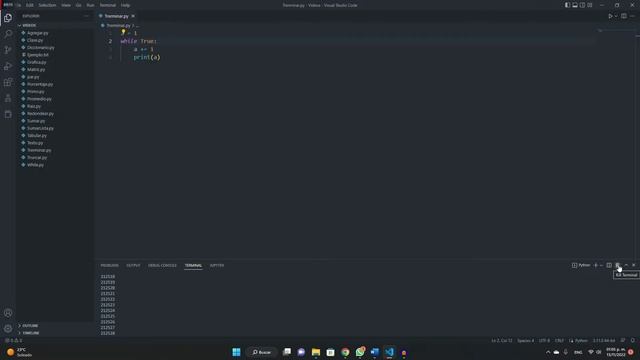640x360 pixels.
Task: Click Ln 2, Col 12 cursor position
Action: 502,340
